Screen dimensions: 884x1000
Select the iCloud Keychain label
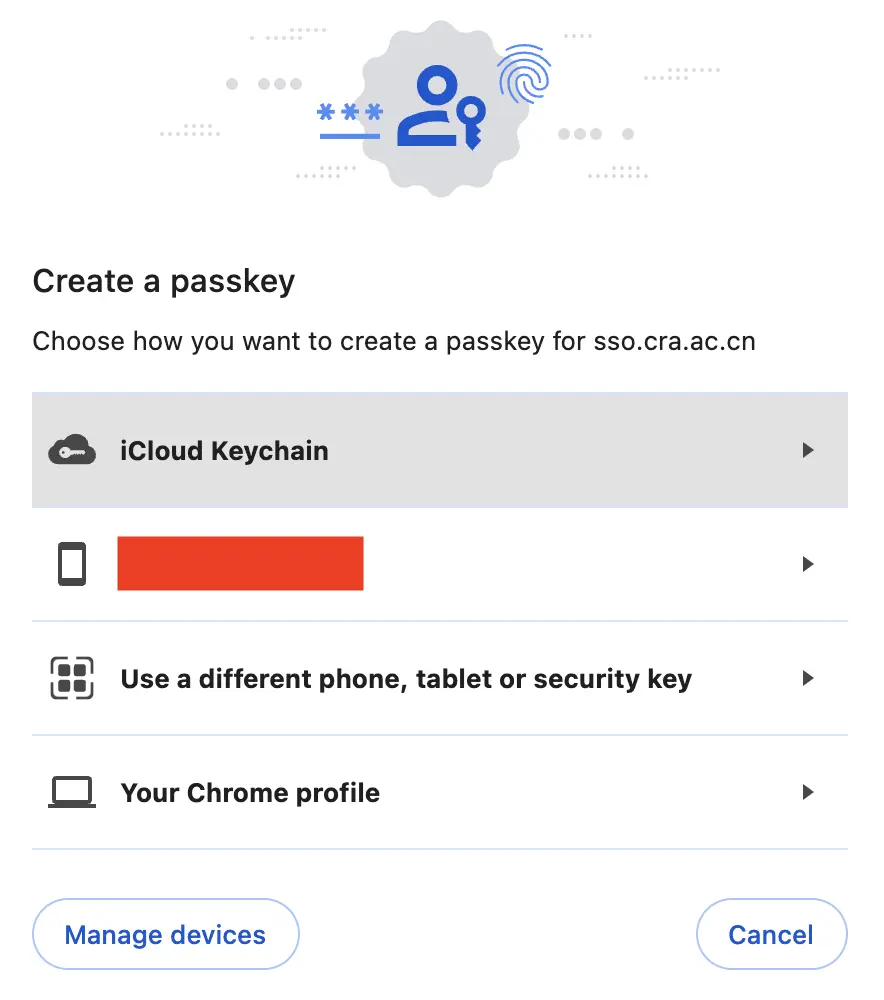(224, 451)
